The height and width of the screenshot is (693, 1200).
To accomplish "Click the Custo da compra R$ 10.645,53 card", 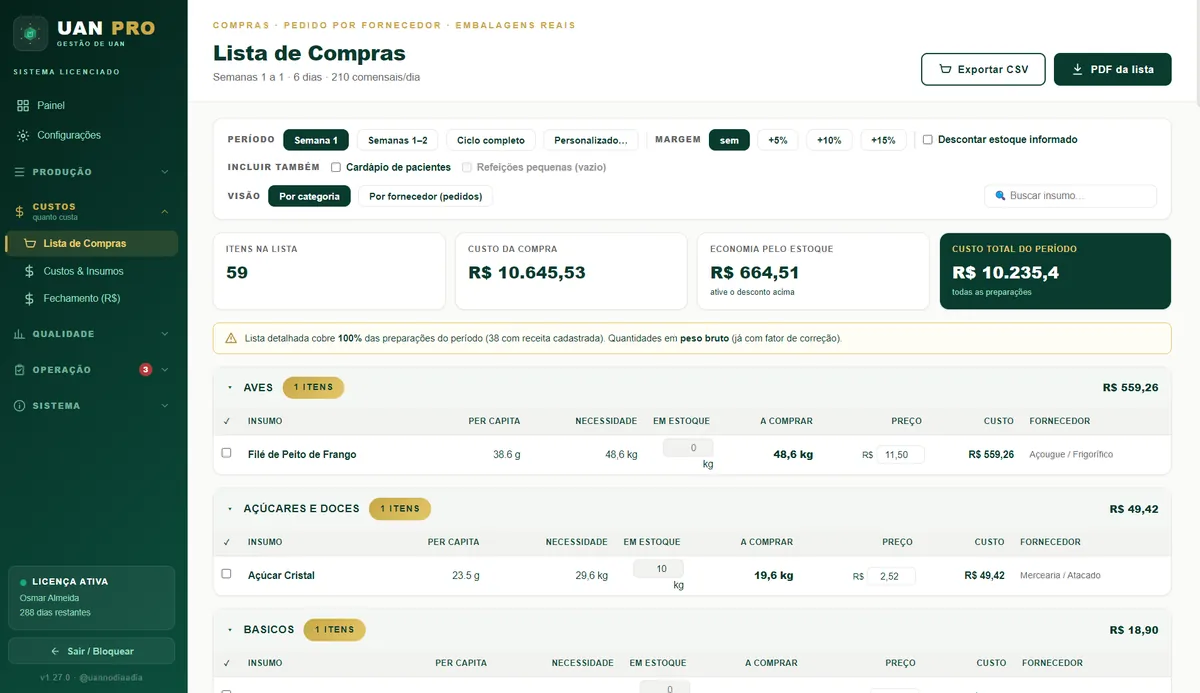I will coord(571,271).
